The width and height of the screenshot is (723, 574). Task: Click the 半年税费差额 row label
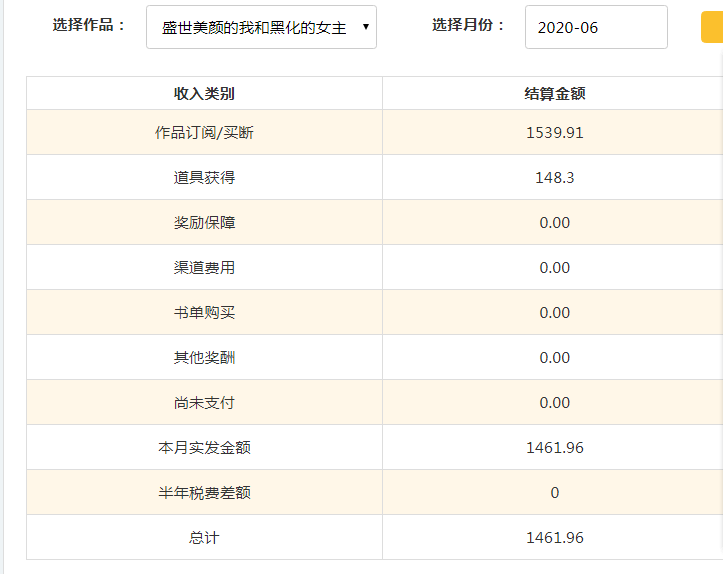[x=204, y=493]
